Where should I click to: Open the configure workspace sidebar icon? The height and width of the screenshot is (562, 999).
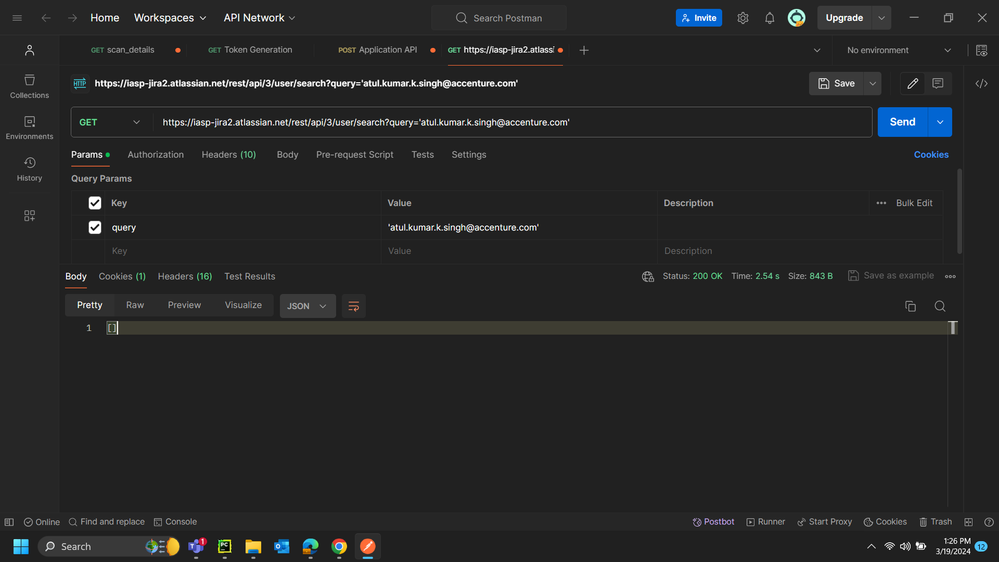pyautogui.click(x=29, y=216)
